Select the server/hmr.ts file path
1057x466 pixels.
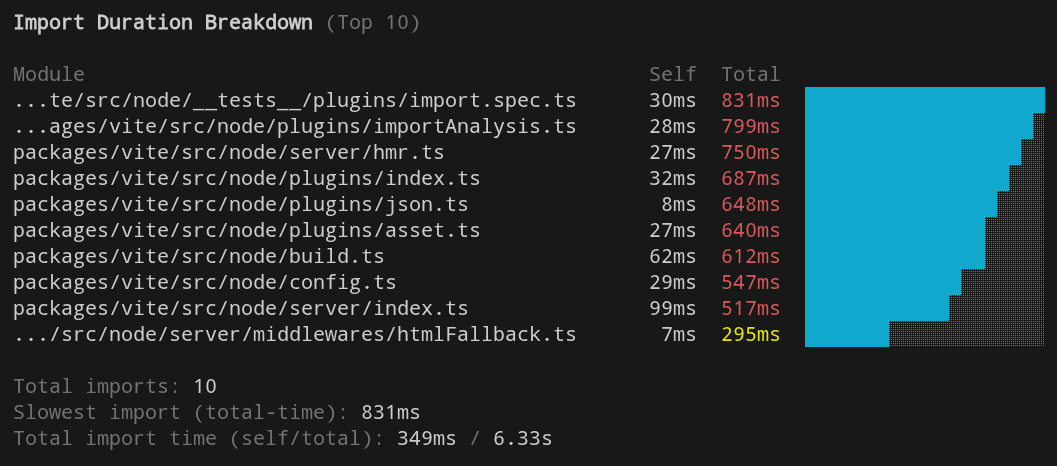point(228,152)
